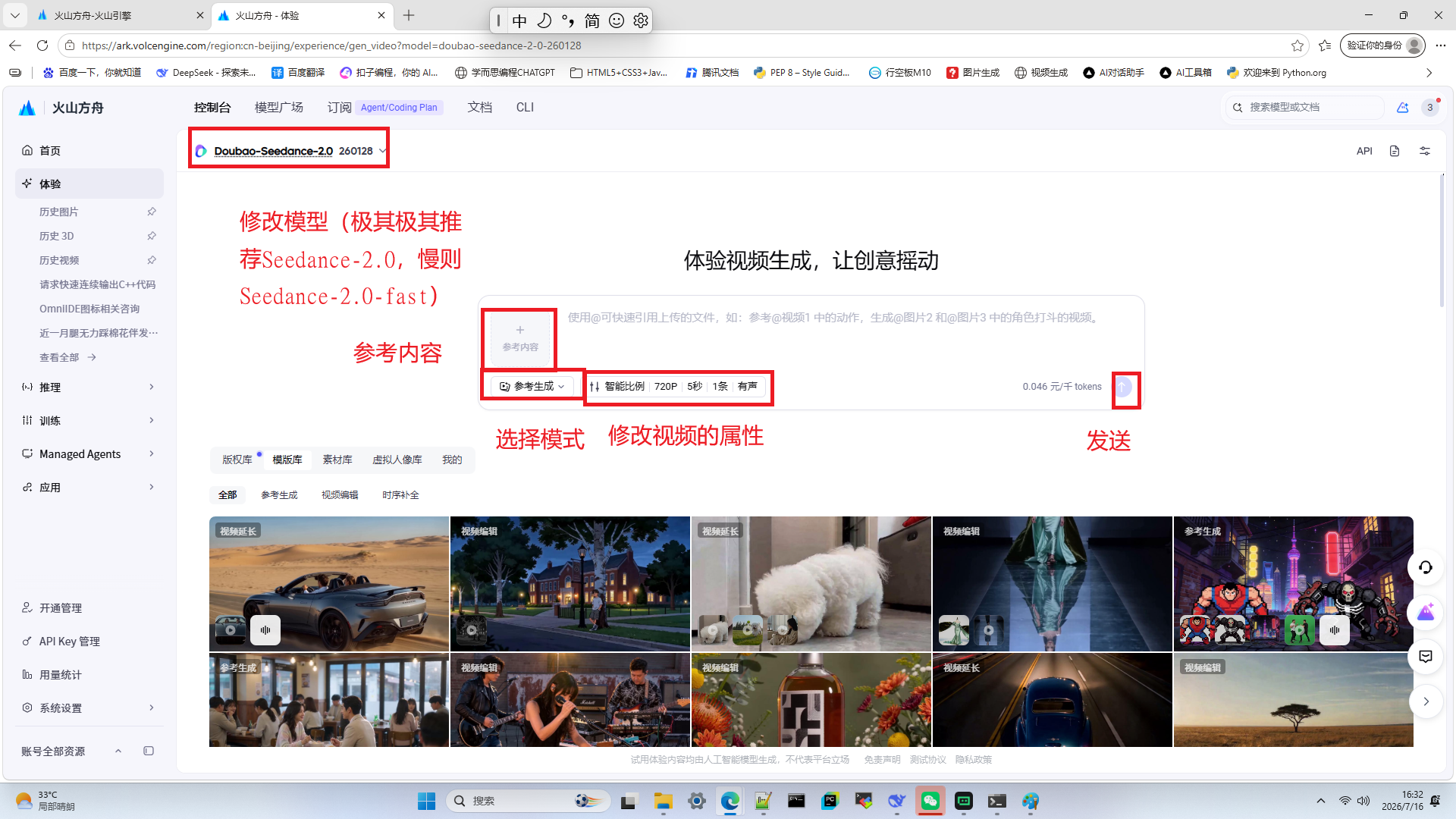Open the Windows Start menu
This screenshot has width=1456, height=819.
pyautogui.click(x=427, y=801)
